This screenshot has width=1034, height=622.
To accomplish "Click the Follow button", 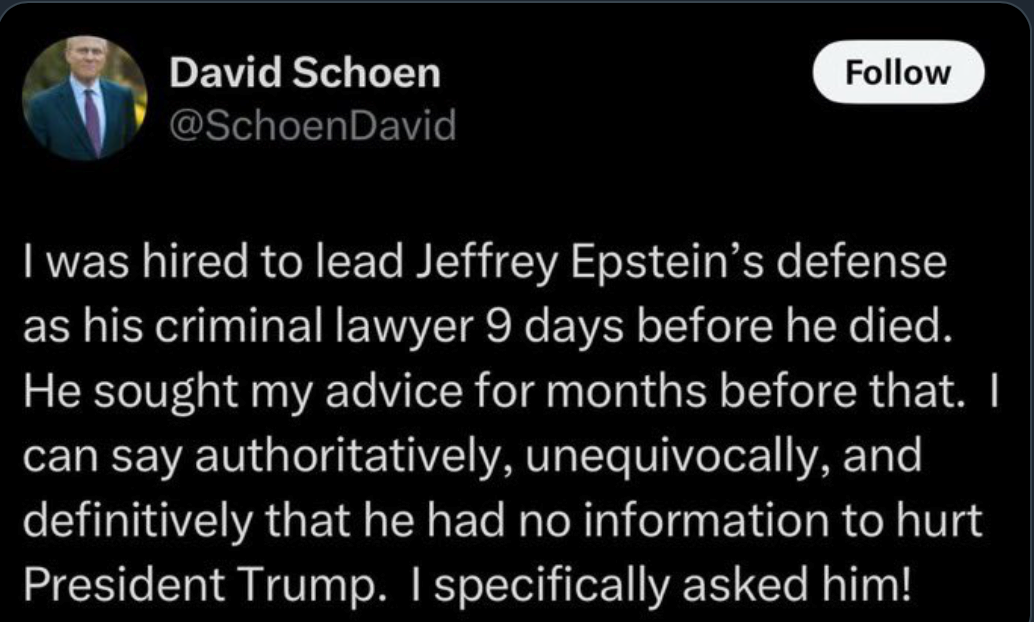I will point(898,72).
